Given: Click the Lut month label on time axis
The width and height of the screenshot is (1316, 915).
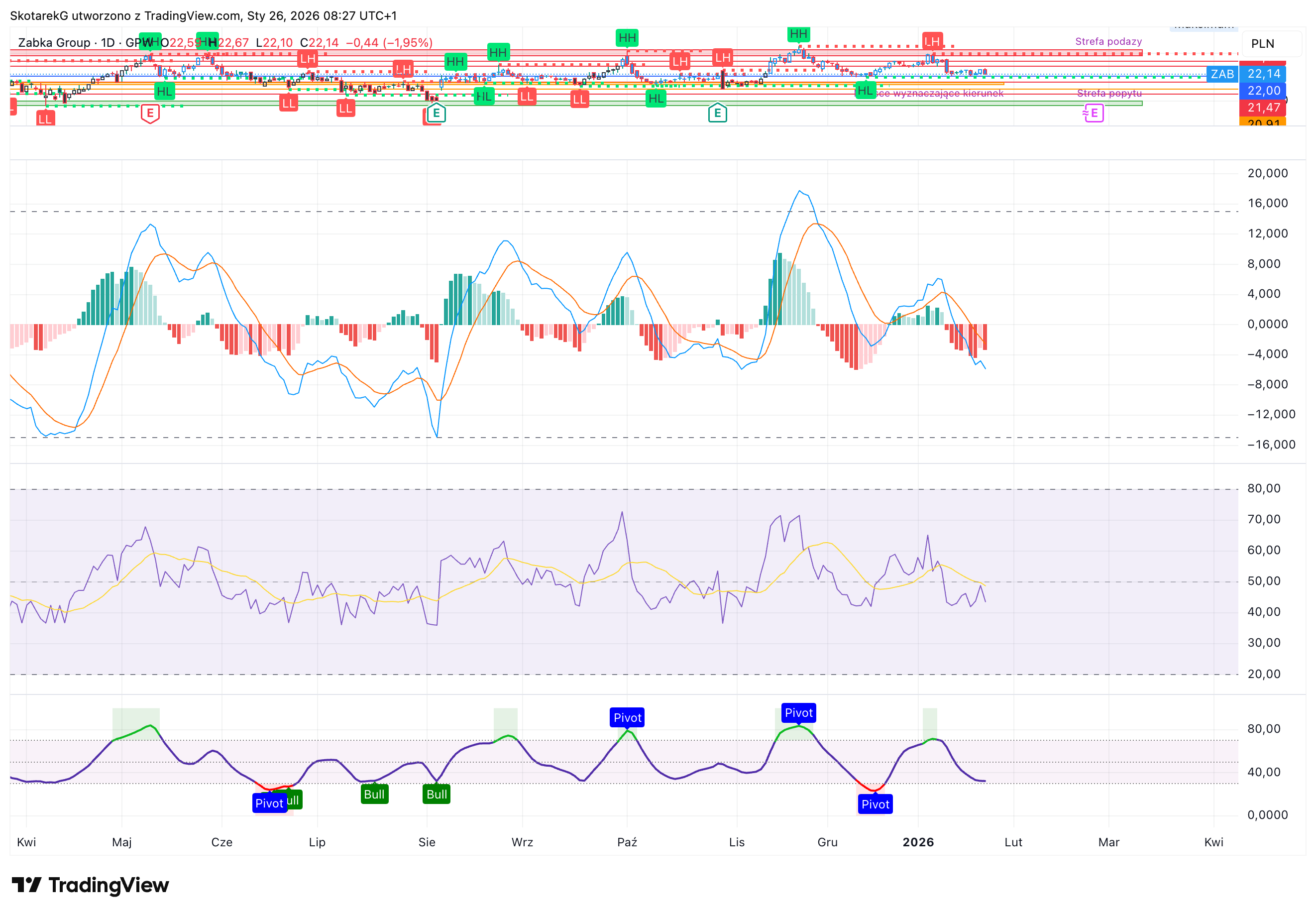Looking at the screenshot, I should (1013, 842).
